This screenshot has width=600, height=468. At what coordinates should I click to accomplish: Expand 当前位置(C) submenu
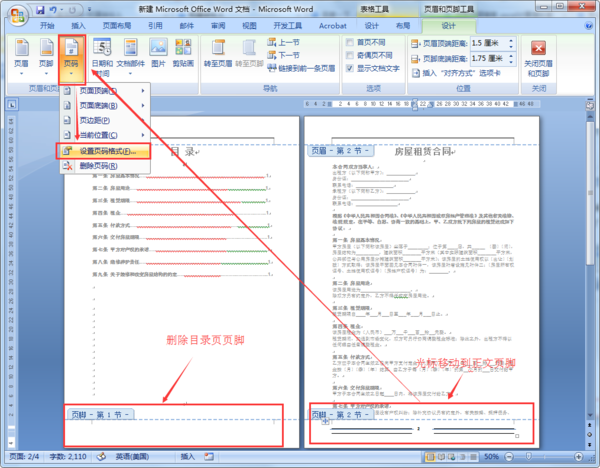tap(105, 135)
